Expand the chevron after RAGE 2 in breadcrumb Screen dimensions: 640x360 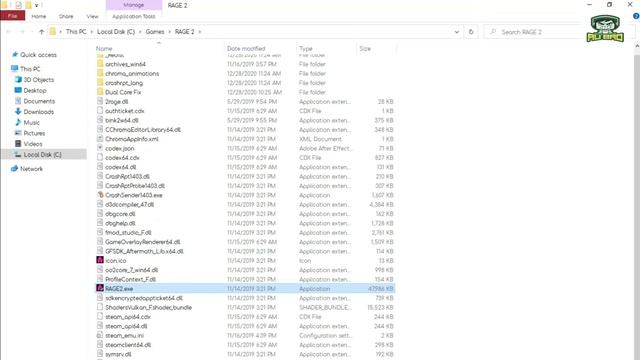coord(200,32)
